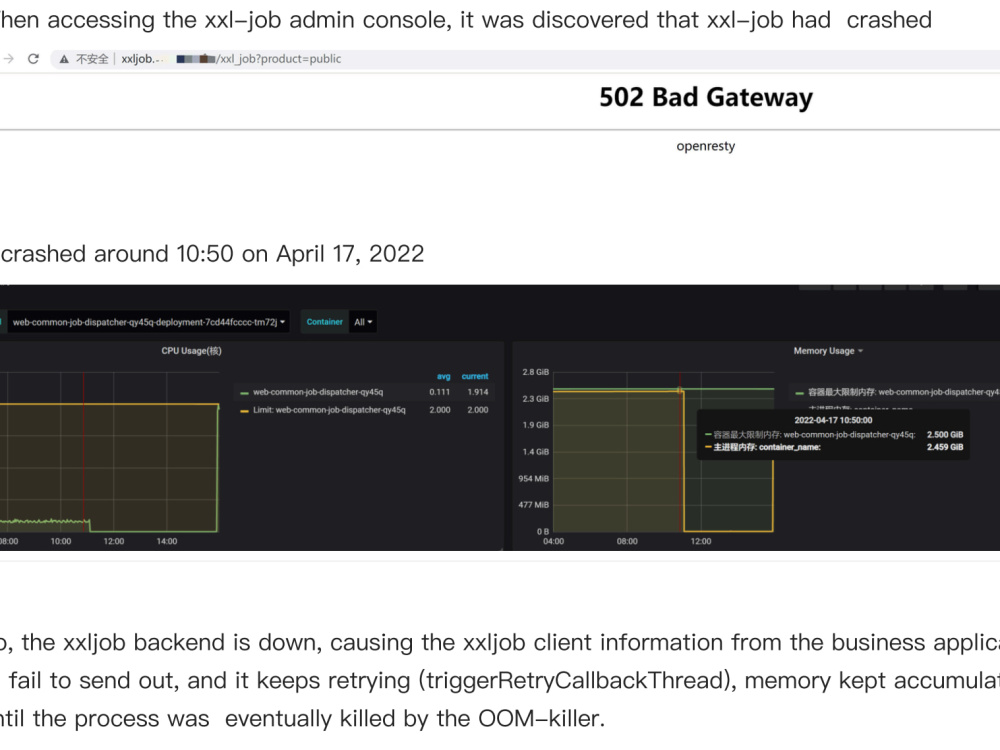Click the 12:00 tick on CPU chart axis
Image resolution: width=1000 pixels, height=750 pixels.
point(114,541)
